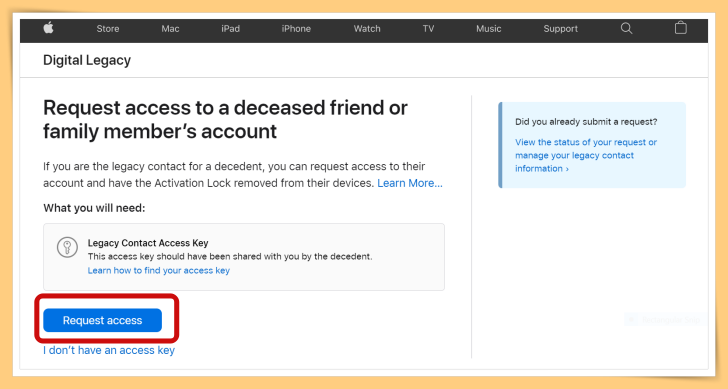
Task: View the status of your request link
Action: (x=586, y=155)
